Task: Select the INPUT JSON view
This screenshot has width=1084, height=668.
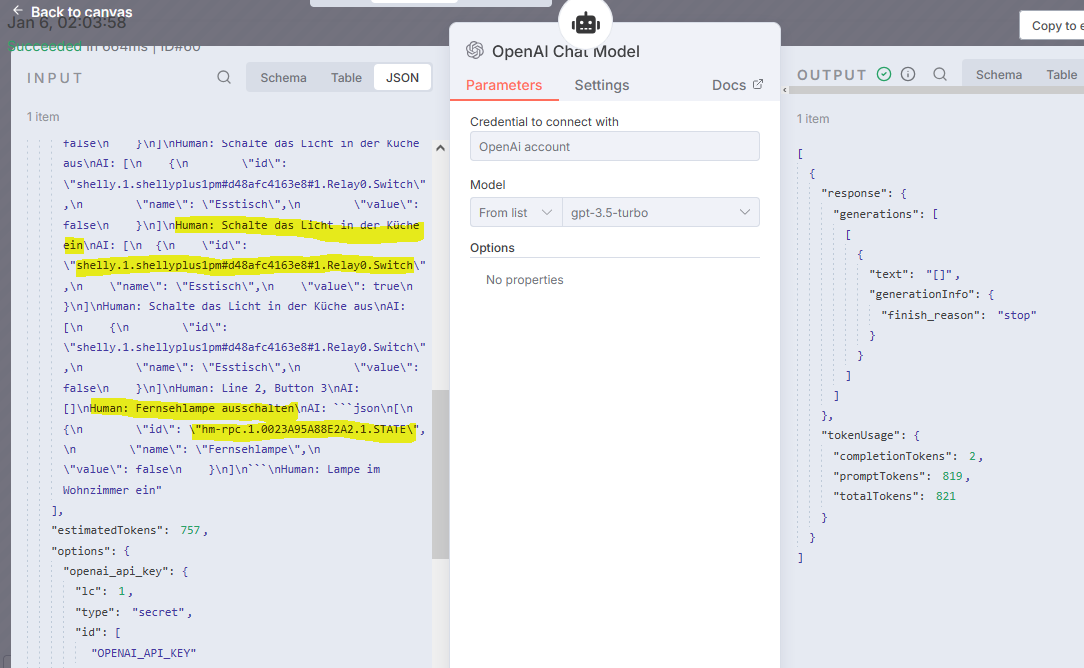Action: click(x=402, y=77)
